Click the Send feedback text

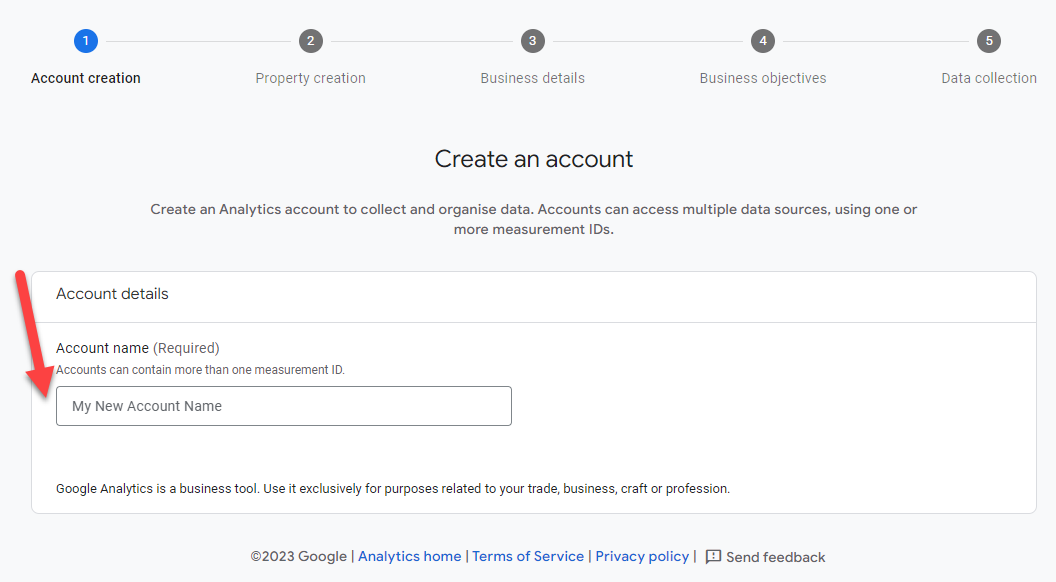click(x=775, y=557)
